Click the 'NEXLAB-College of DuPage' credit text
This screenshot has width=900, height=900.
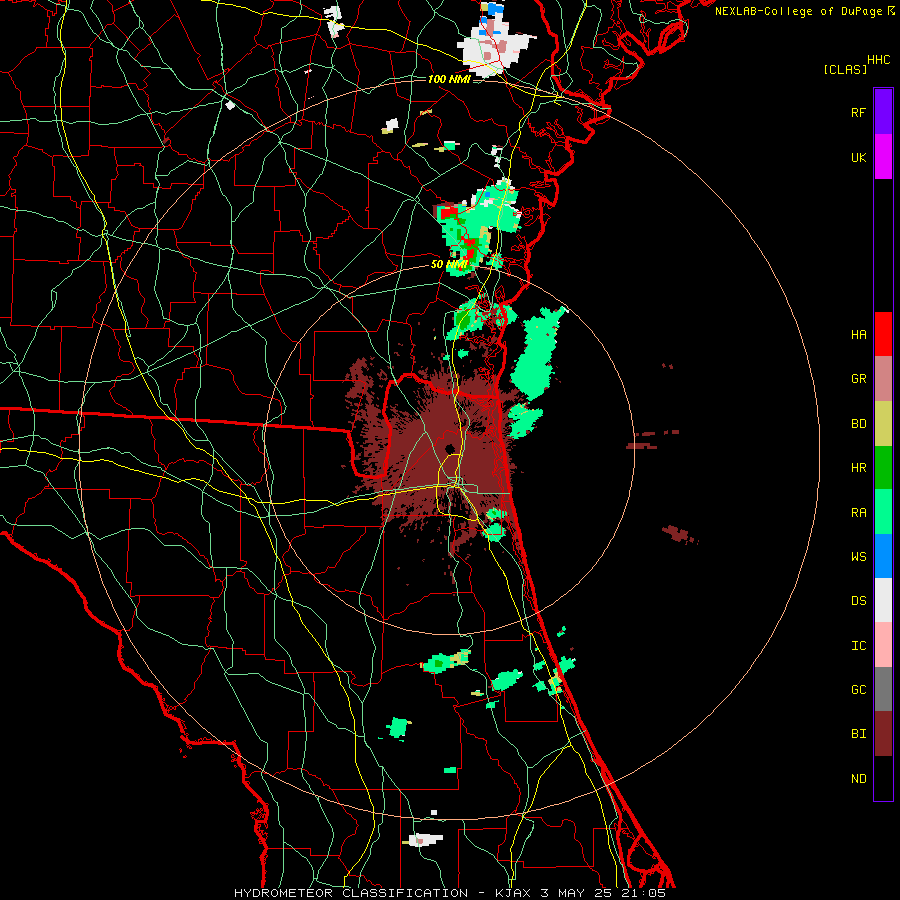[x=798, y=11]
